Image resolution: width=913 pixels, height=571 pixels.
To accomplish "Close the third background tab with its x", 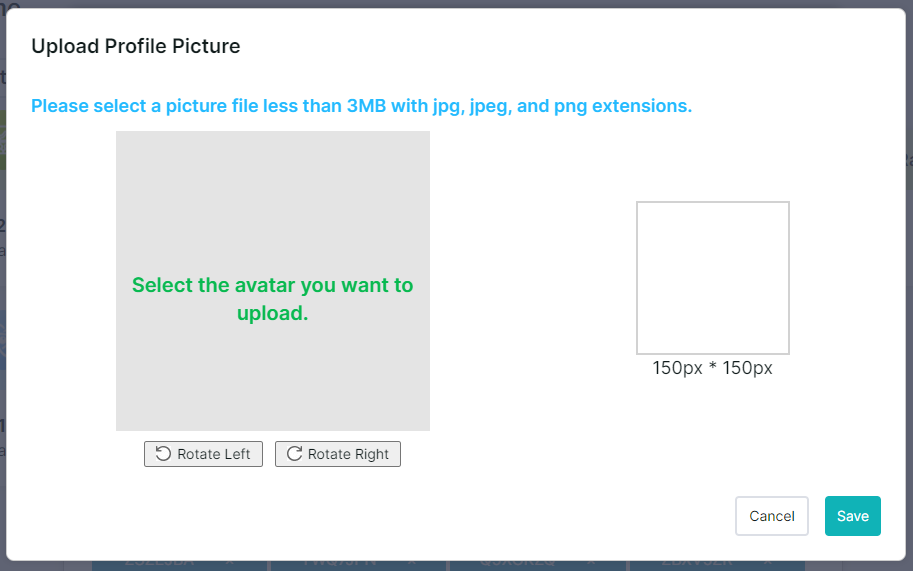I will tap(591, 563).
